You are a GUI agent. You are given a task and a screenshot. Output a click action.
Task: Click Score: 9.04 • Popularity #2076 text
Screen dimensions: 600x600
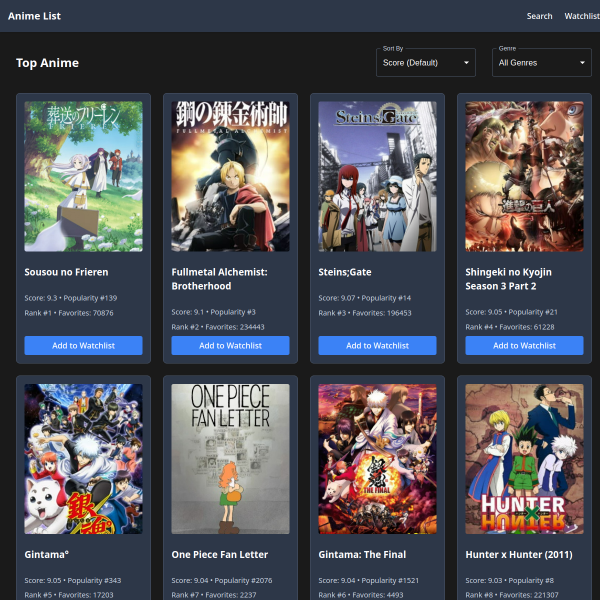[x=222, y=580]
